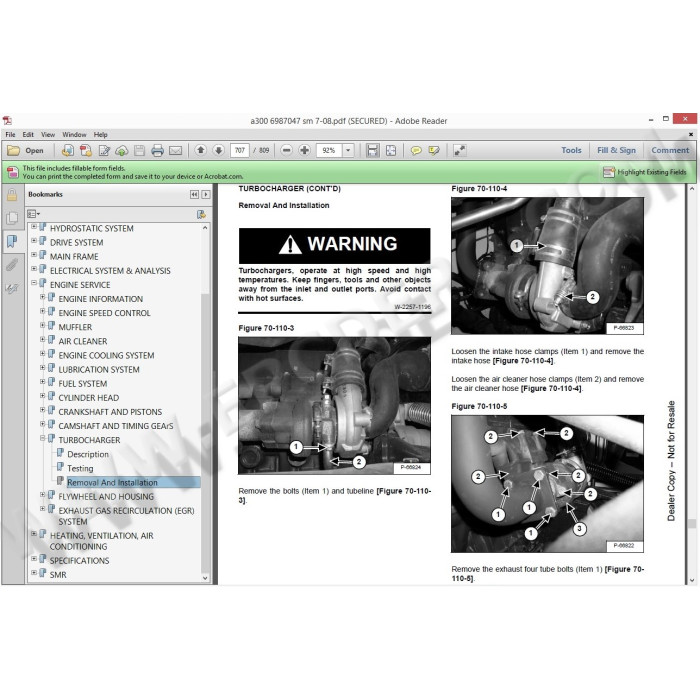Collapse the Bookmarks panel button
The image size is (700, 700).
click(x=194, y=194)
